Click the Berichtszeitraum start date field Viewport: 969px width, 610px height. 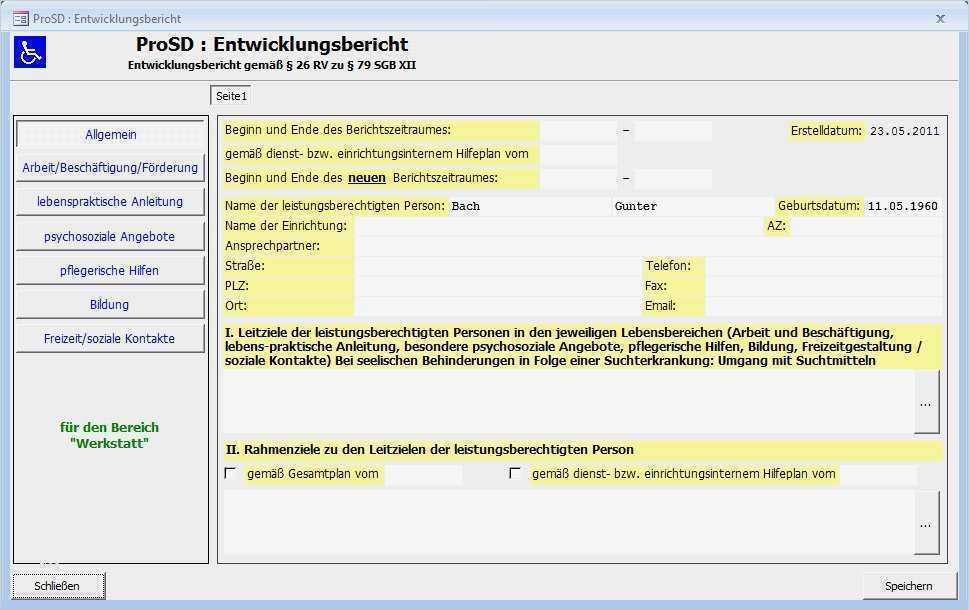(x=578, y=131)
